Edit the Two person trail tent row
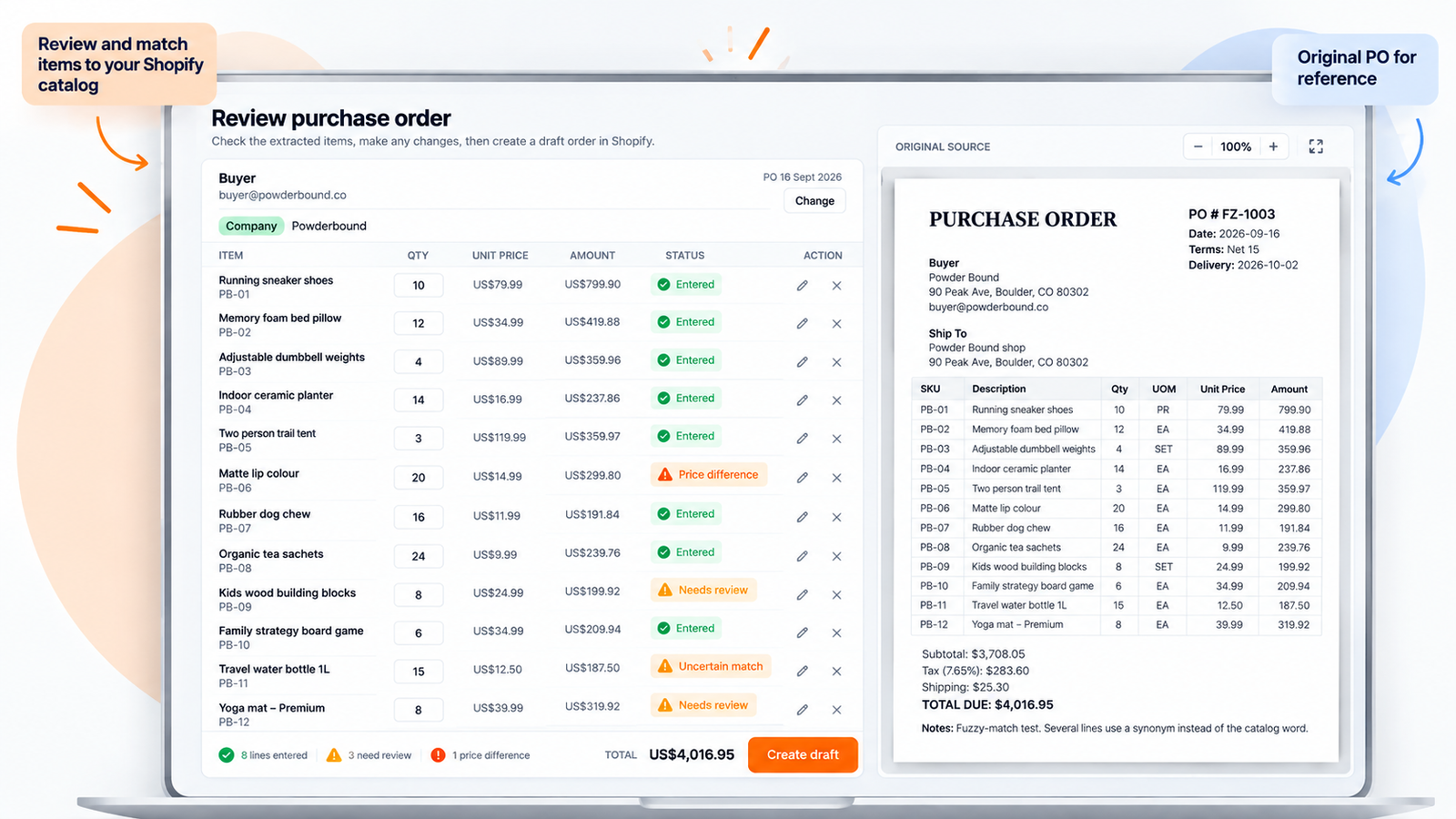 [x=802, y=439]
